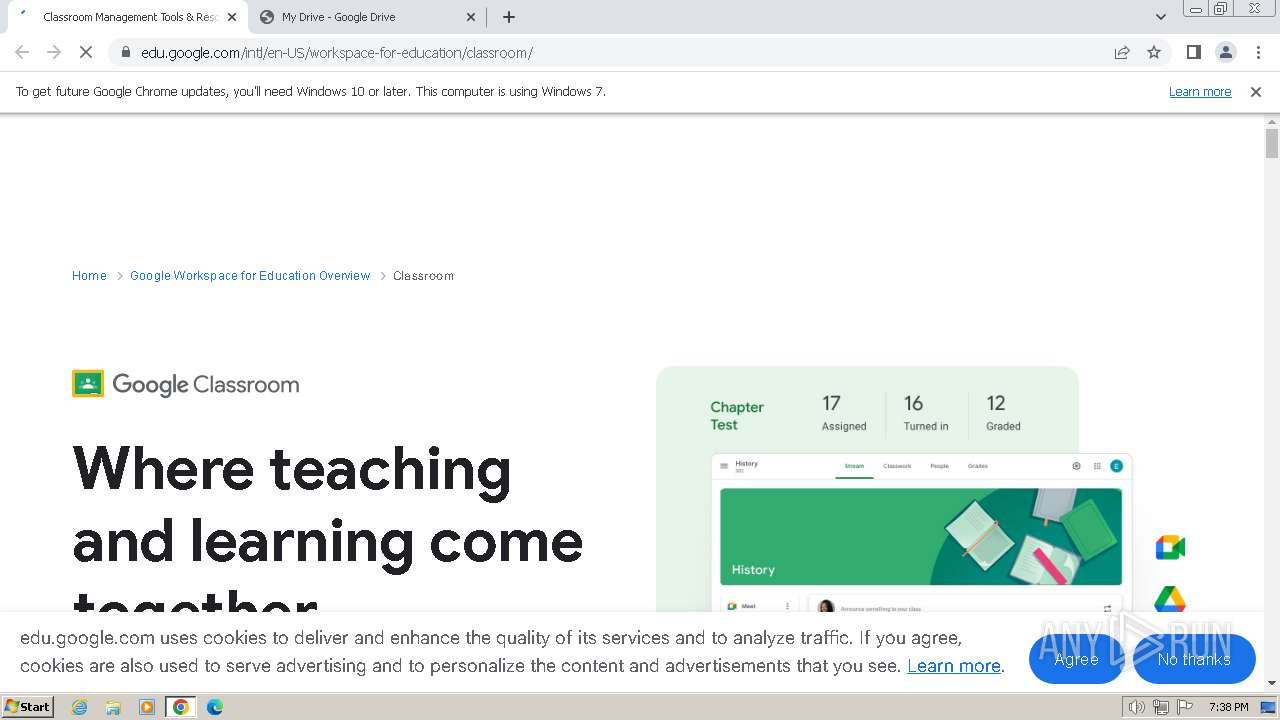Open the Action Center flag icon
The image size is (1280, 720).
coord(1184,707)
